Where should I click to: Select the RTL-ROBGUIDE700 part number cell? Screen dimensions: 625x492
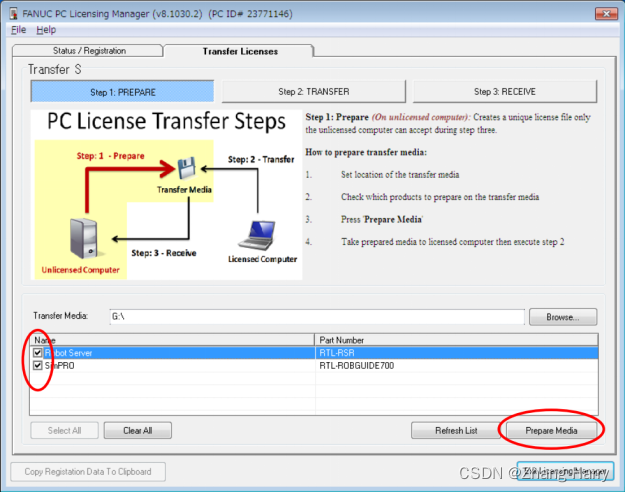click(x=456, y=366)
